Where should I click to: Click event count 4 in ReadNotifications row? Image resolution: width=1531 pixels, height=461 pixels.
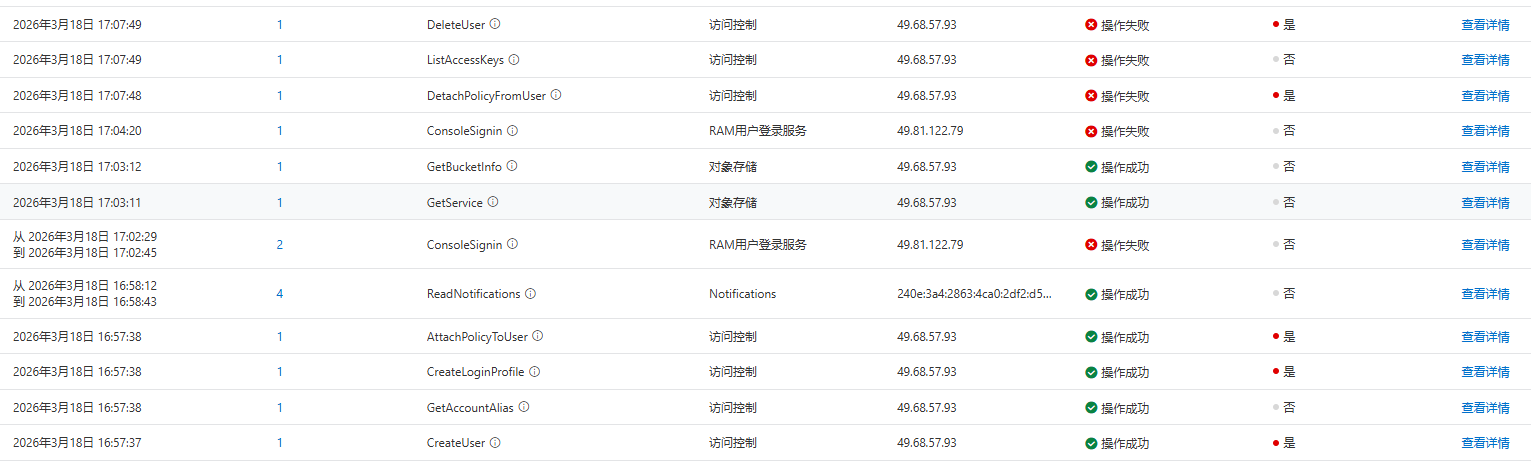[x=280, y=294]
